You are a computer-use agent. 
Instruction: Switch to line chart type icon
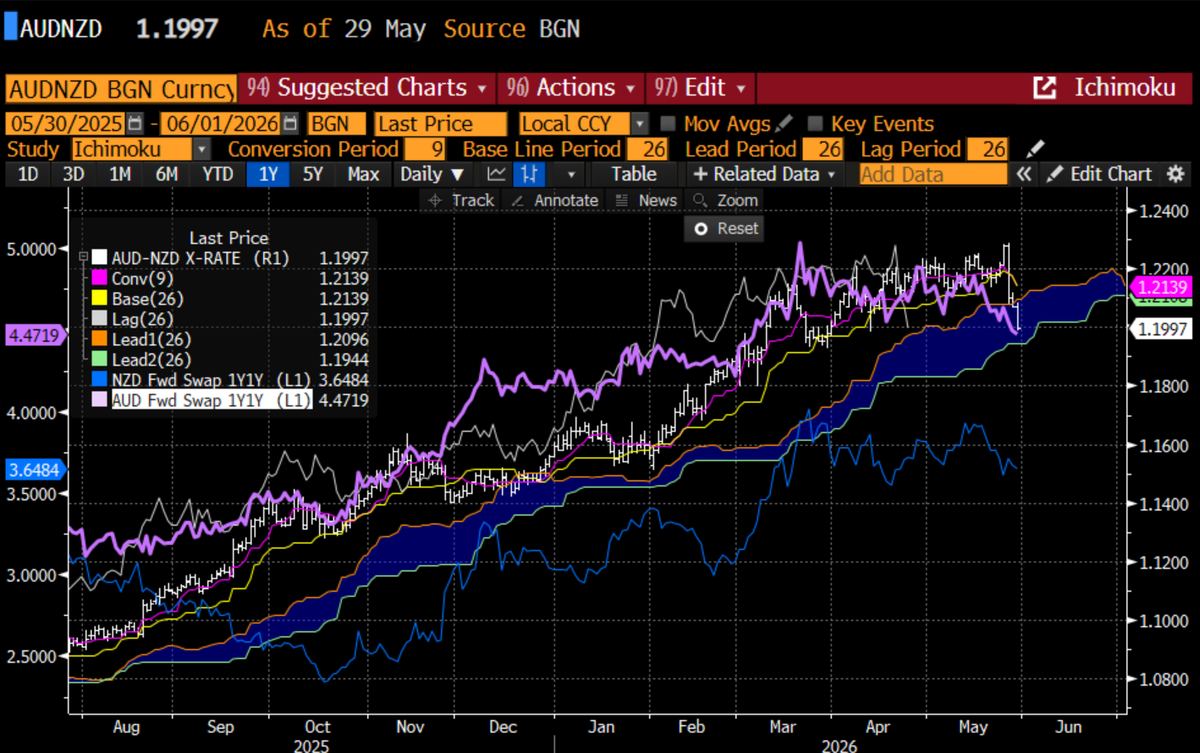(x=497, y=174)
